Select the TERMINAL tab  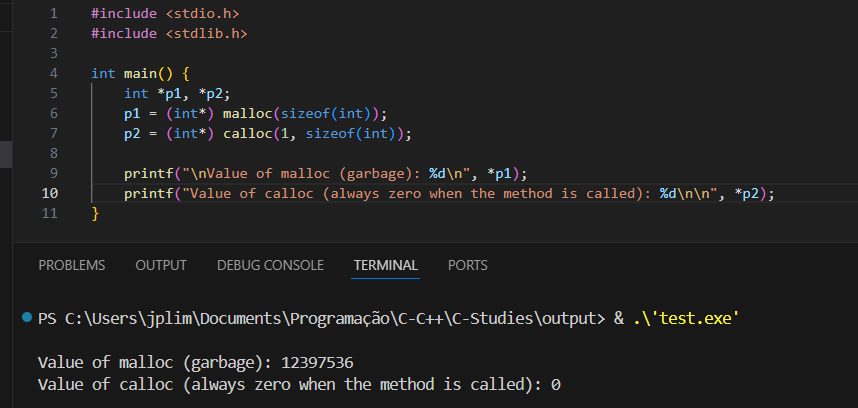(386, 265)
